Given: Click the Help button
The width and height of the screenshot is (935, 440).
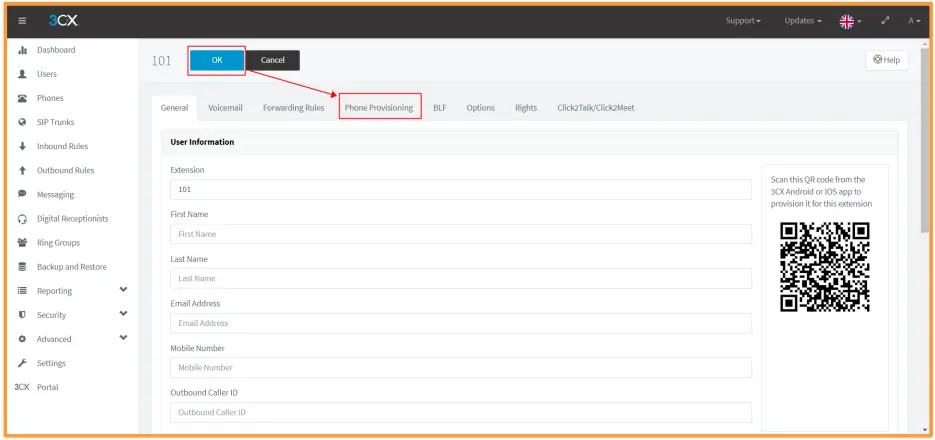Looking at the screenshot, I should pyautogui.click(x=887, y=60).
